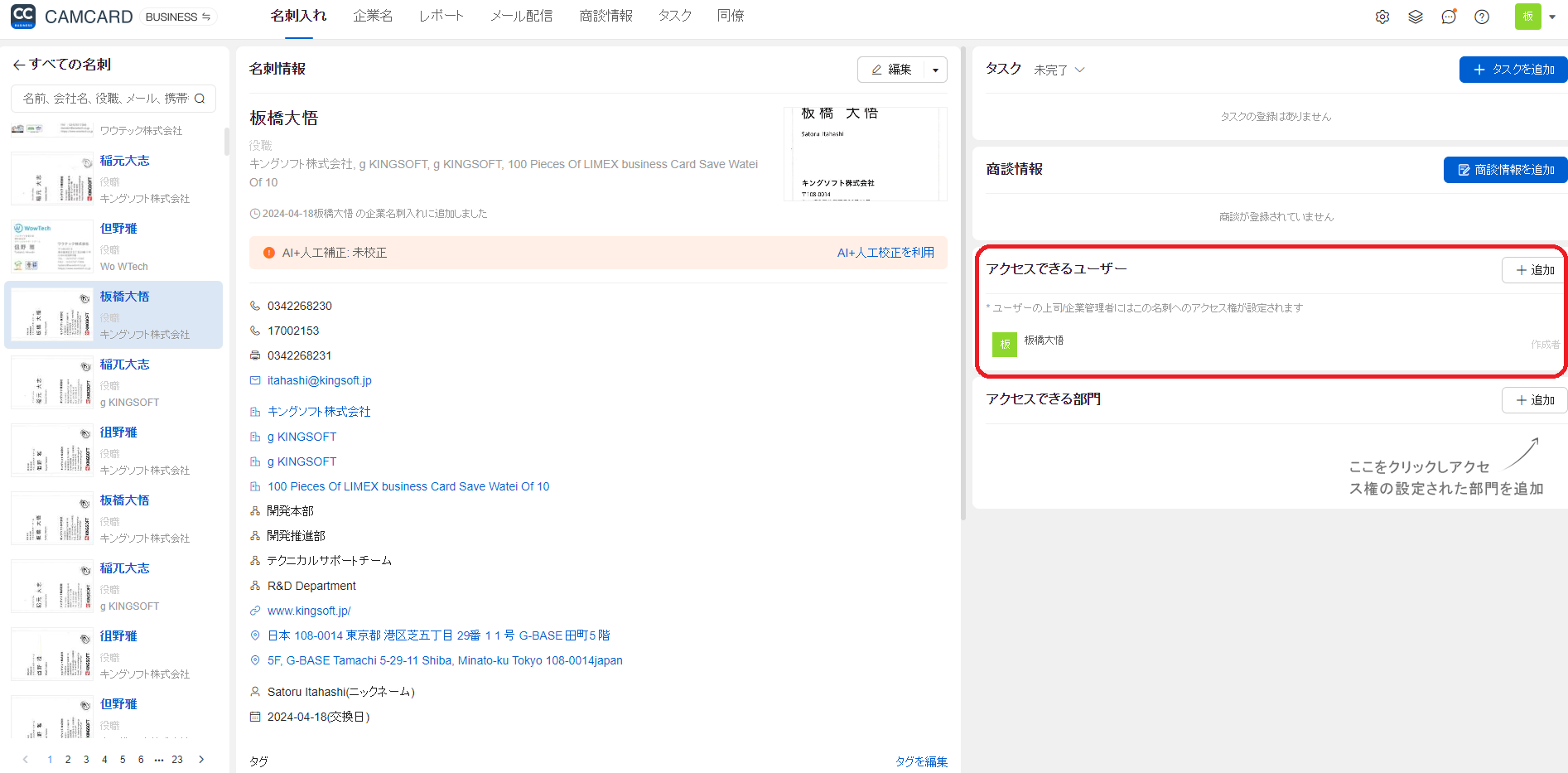The image size is (1568, 773).
Task: Click the mobile number 17002153
Action: (293, 331)
